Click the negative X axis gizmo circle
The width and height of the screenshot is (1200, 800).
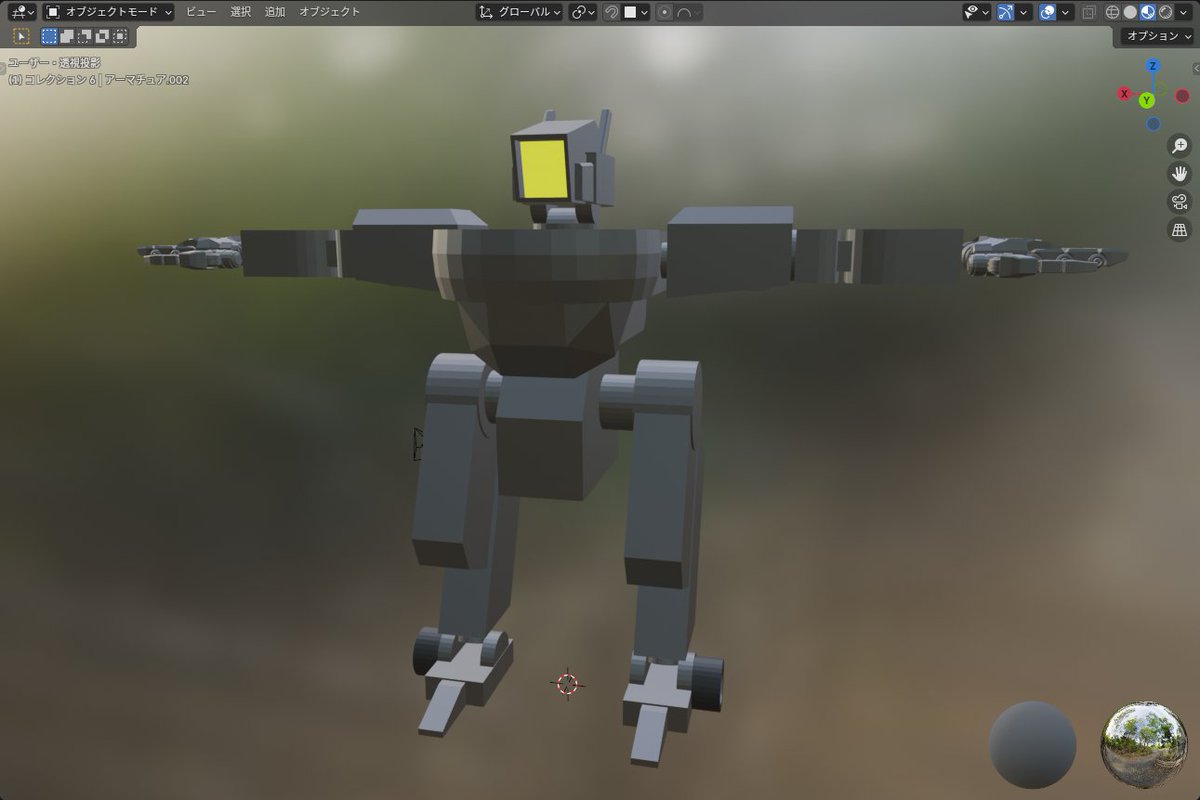click(1182, 96)
